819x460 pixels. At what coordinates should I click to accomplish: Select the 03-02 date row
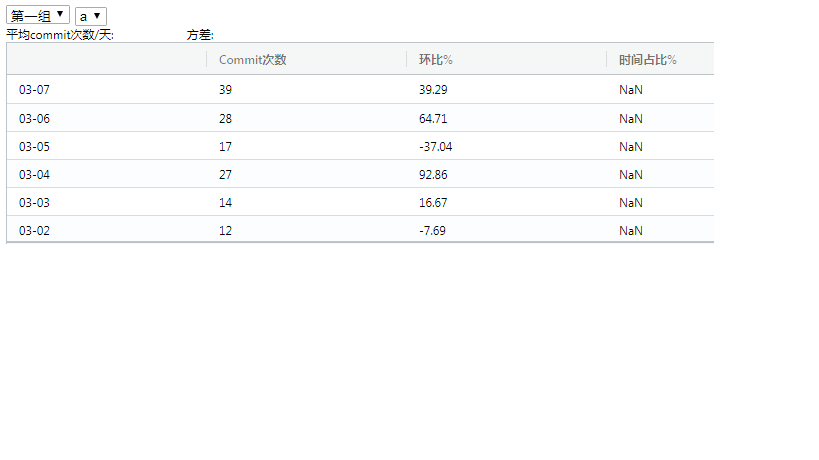(x=360, y=230)
